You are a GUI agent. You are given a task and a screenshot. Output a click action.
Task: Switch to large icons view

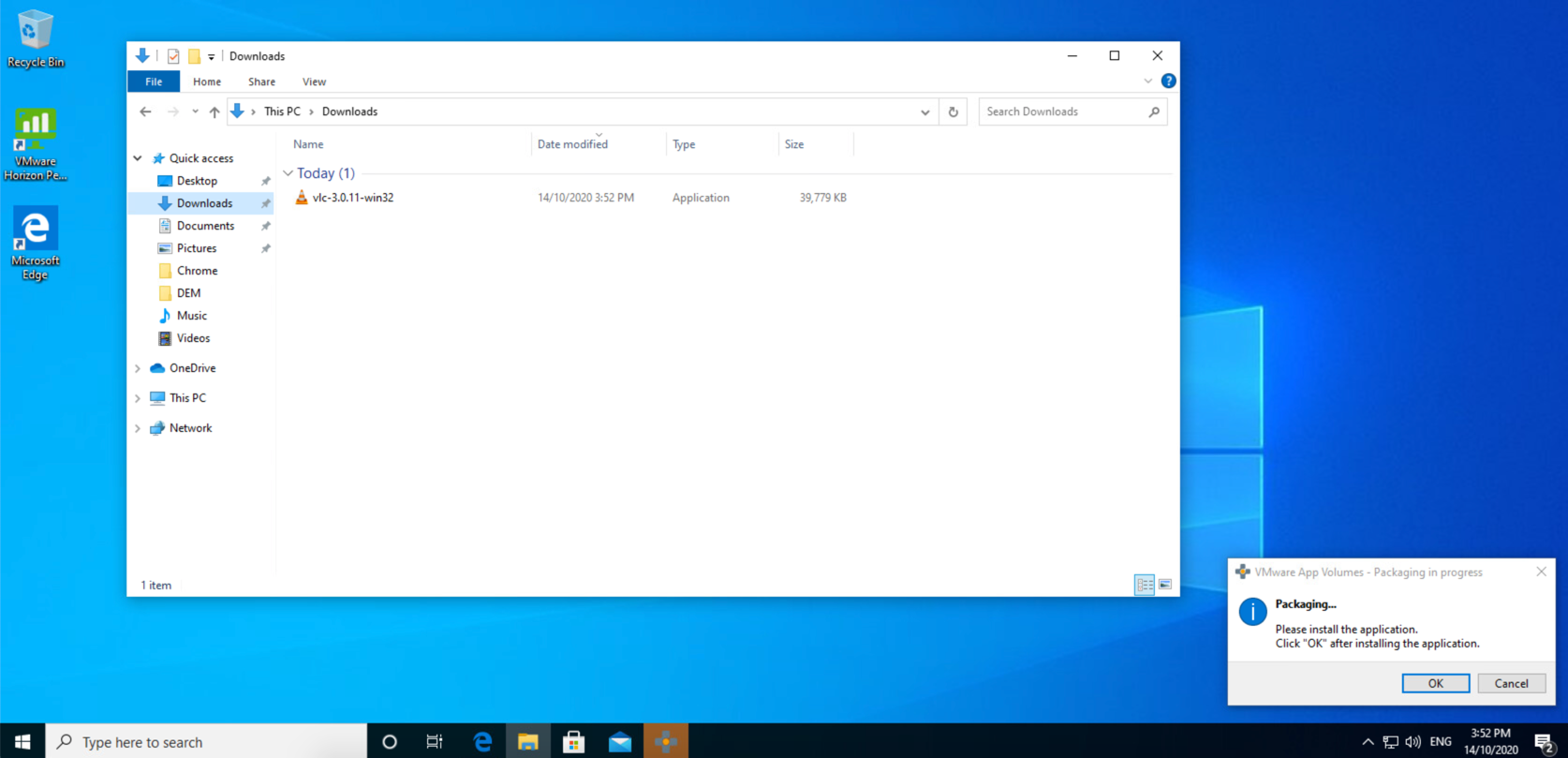[1165, 585]
